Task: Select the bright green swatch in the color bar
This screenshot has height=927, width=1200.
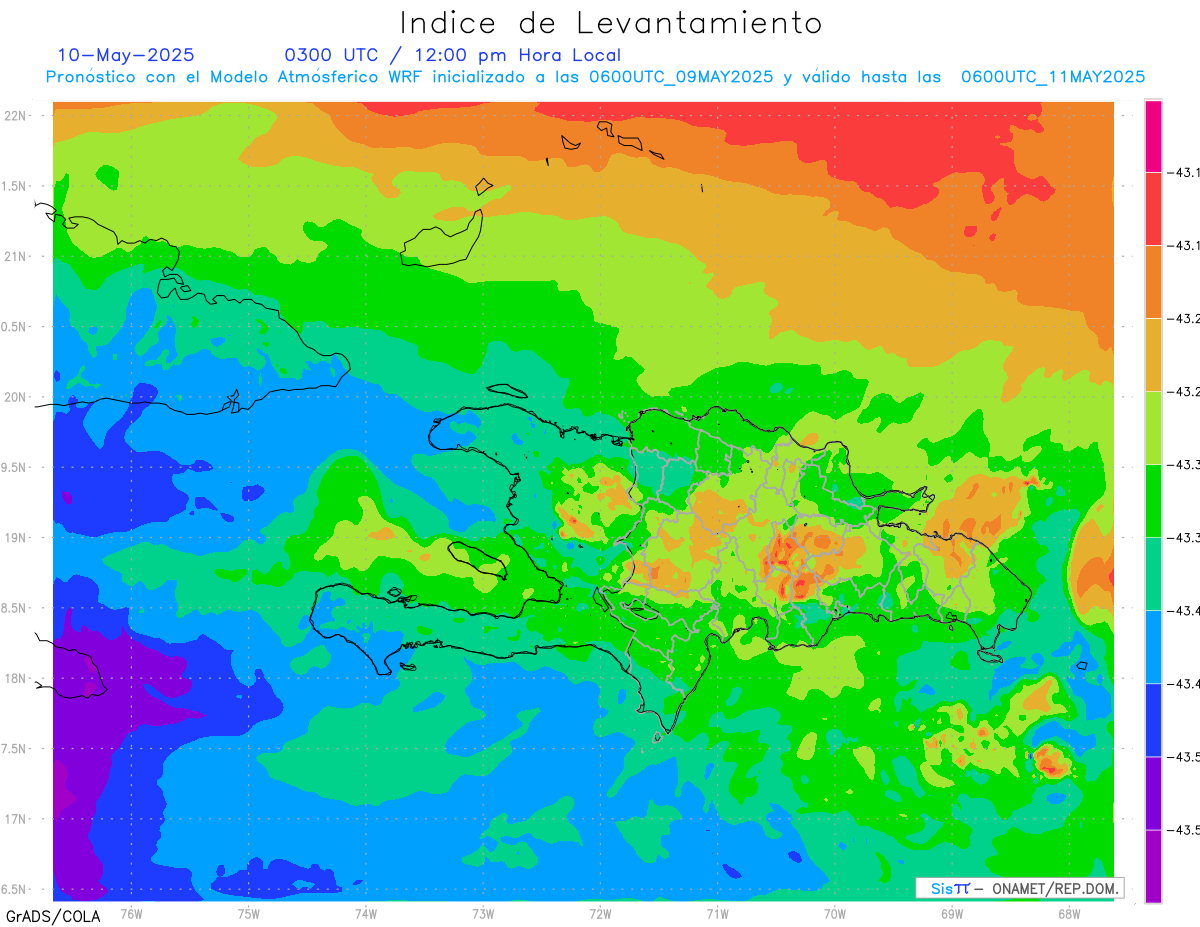Action: [1153, 501]
